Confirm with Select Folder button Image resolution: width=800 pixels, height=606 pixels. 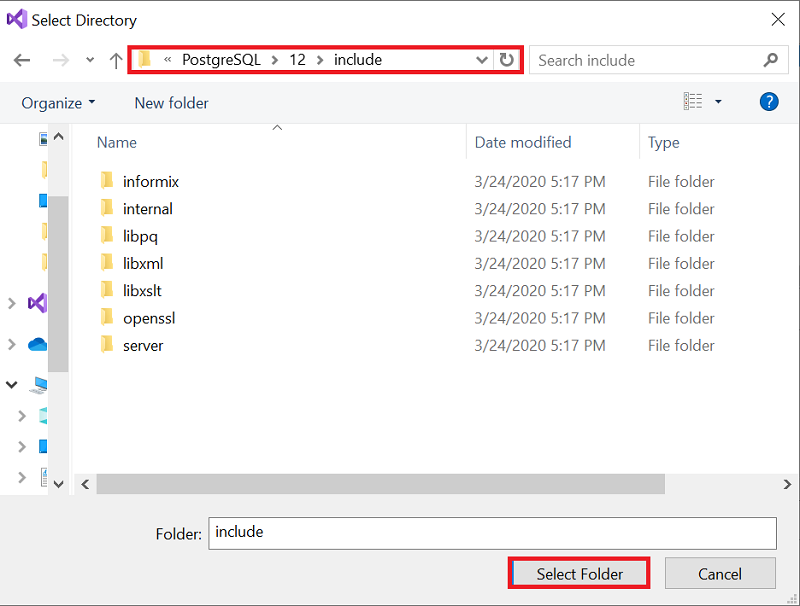(579, 574)
